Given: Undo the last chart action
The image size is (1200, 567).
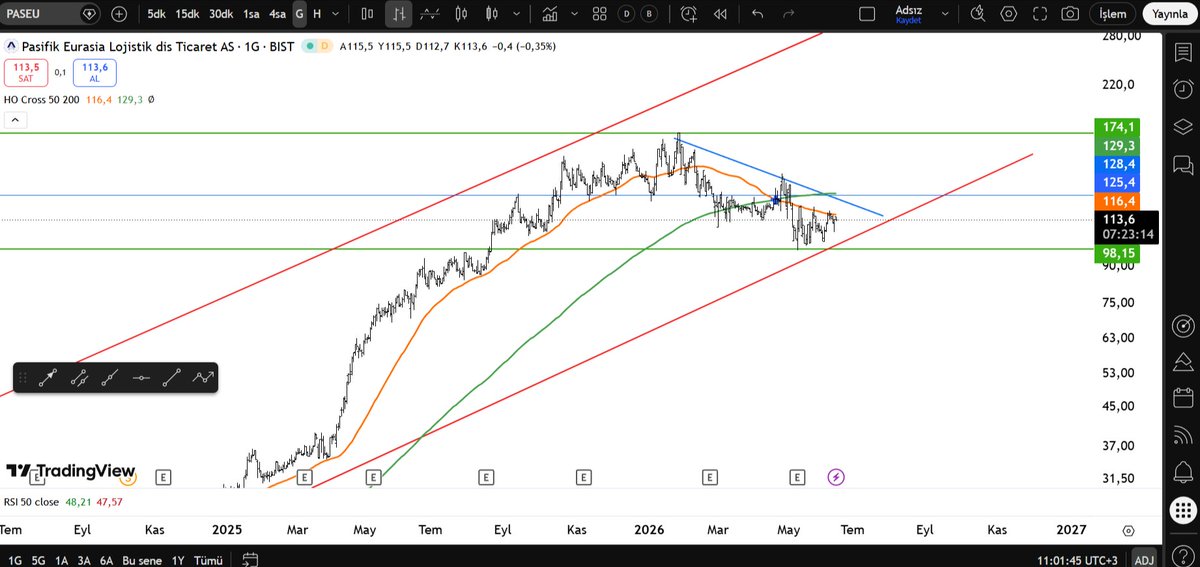Looking at the screenshot, I should tap(757, 14).
